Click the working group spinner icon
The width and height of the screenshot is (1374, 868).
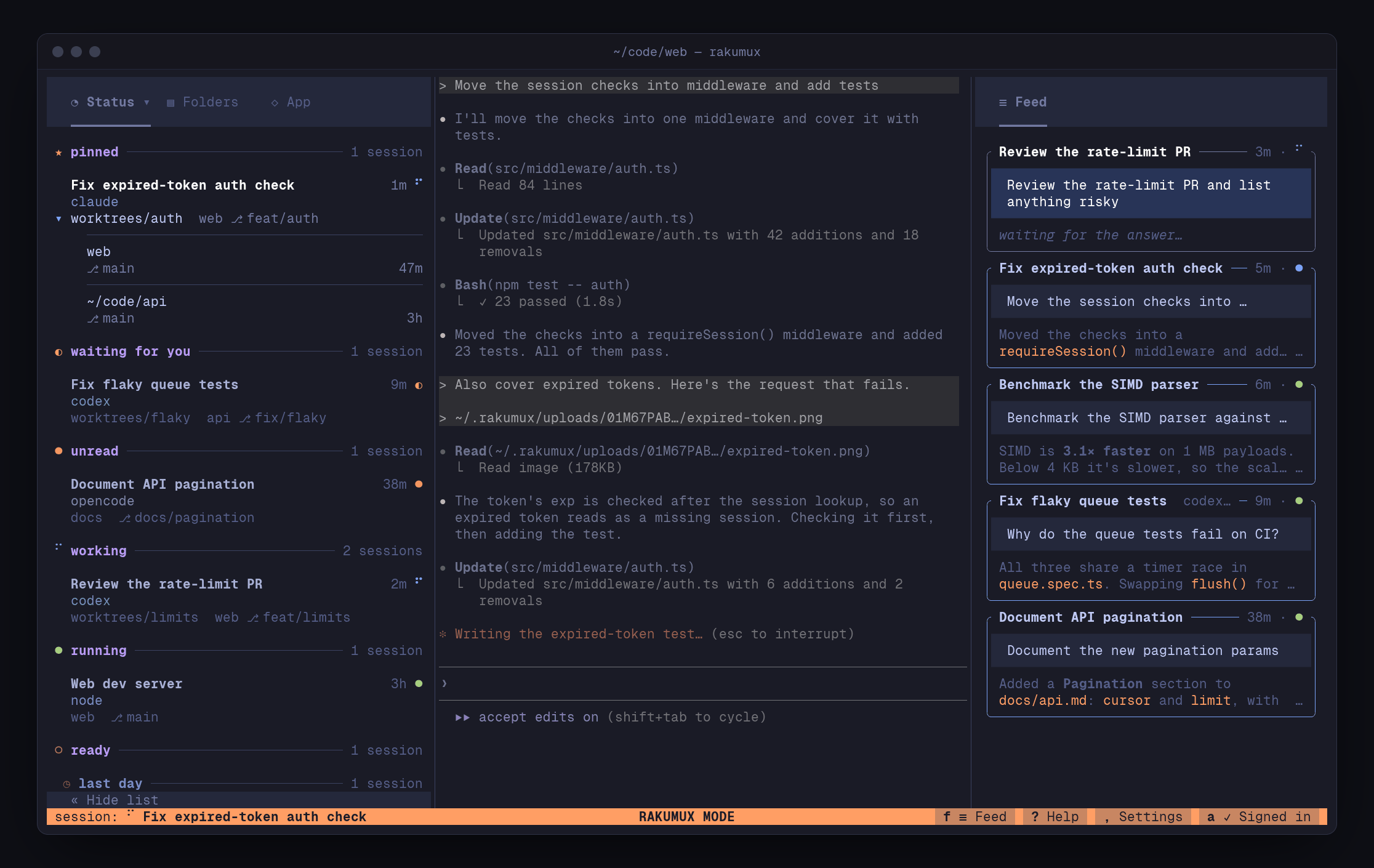click(58, 547)
